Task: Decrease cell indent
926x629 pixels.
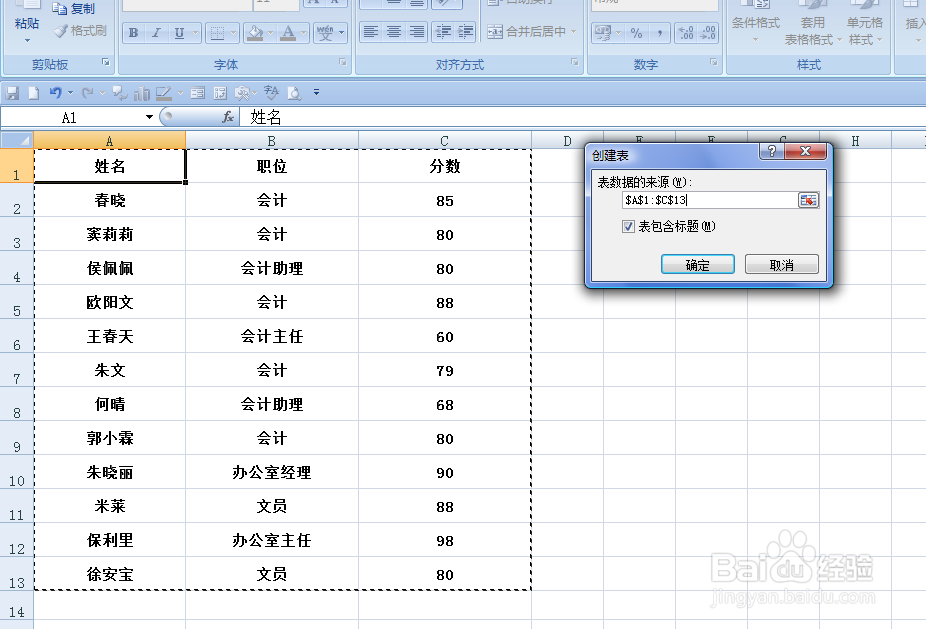Action: click(x=443, y=31)
